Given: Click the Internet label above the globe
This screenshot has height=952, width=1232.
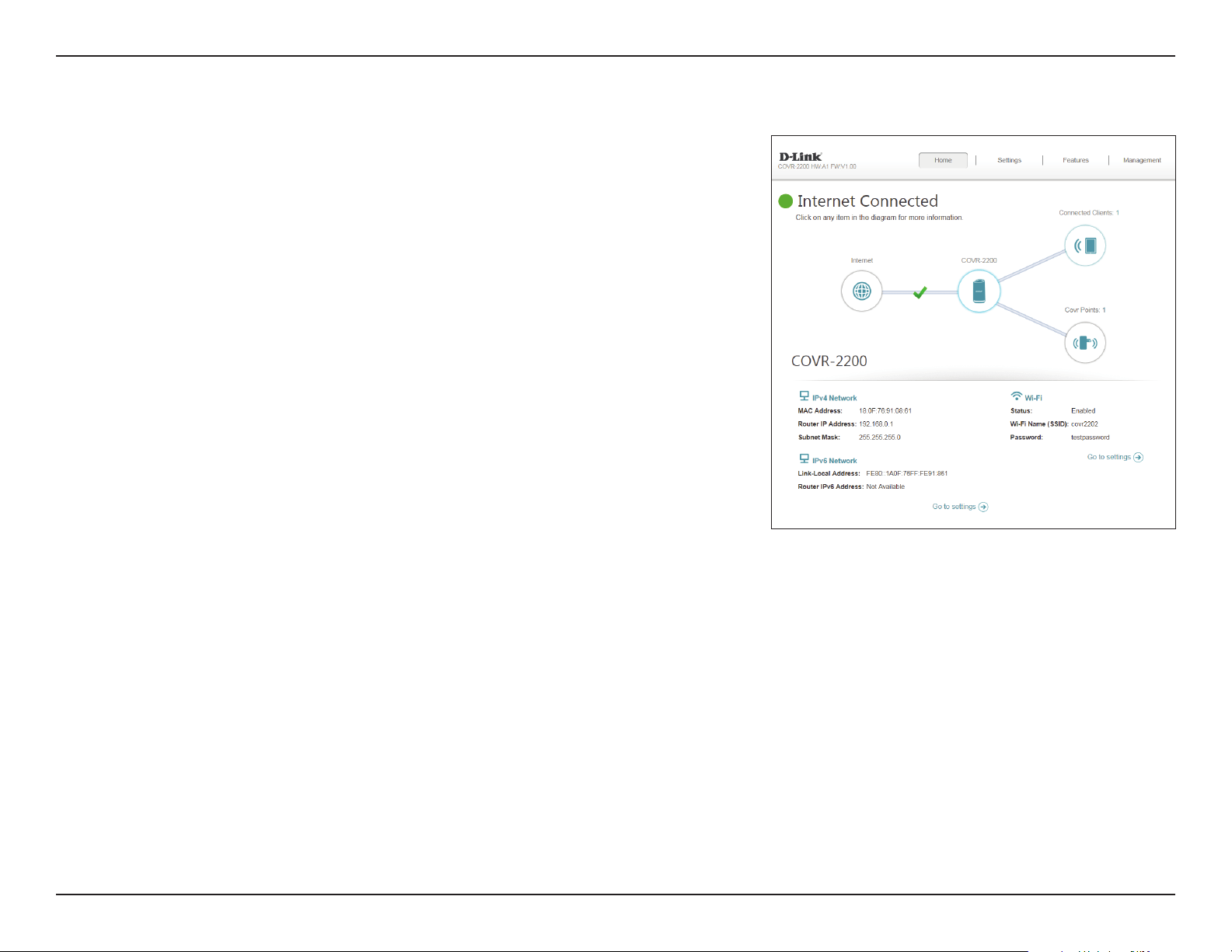Looking at the screenshot, I should pyautogui.click(x=861, y=260).
